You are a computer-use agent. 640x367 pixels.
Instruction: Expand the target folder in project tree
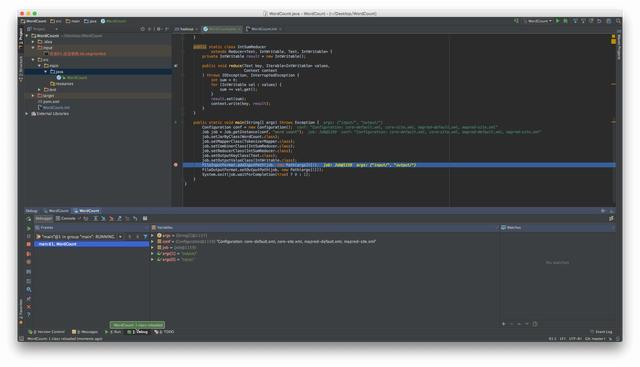coord(33,96)
